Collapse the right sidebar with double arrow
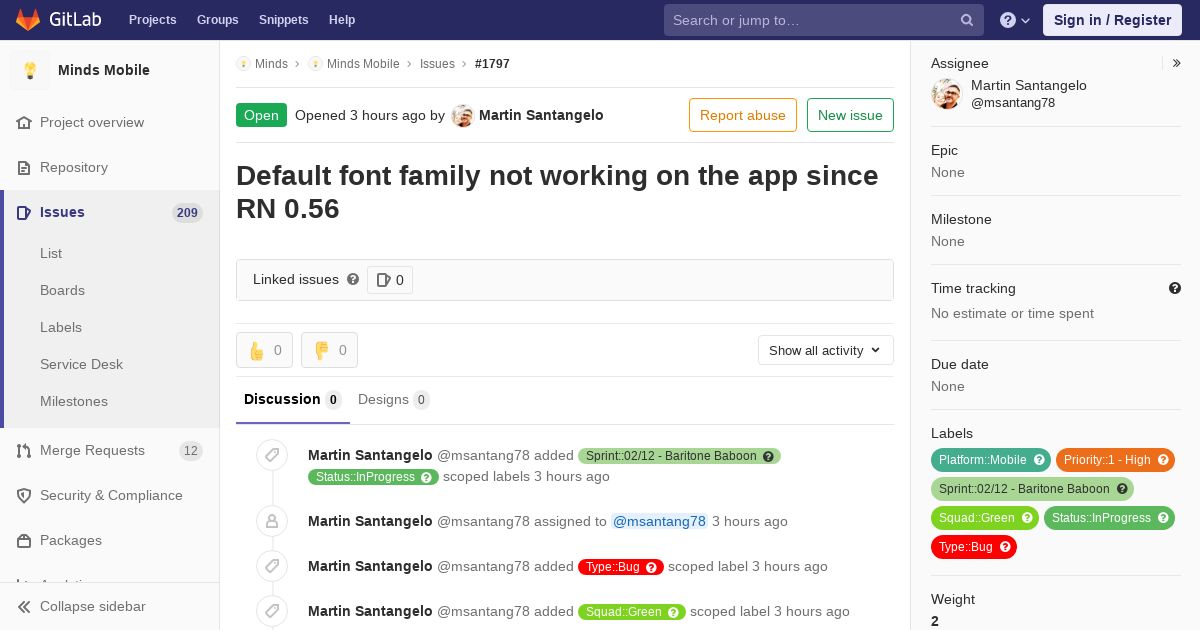The width and height of the screenshot is (1200, 630). (x=1177, y=63)
